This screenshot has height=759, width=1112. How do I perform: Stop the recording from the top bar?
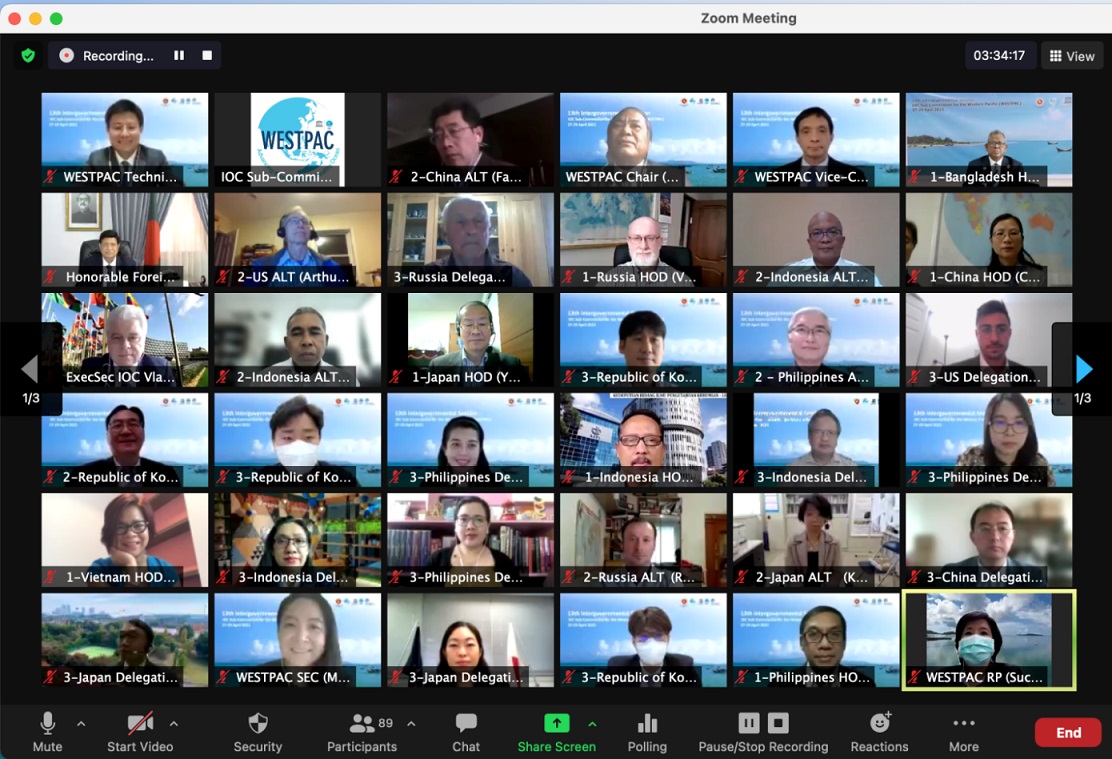[207, 55]
